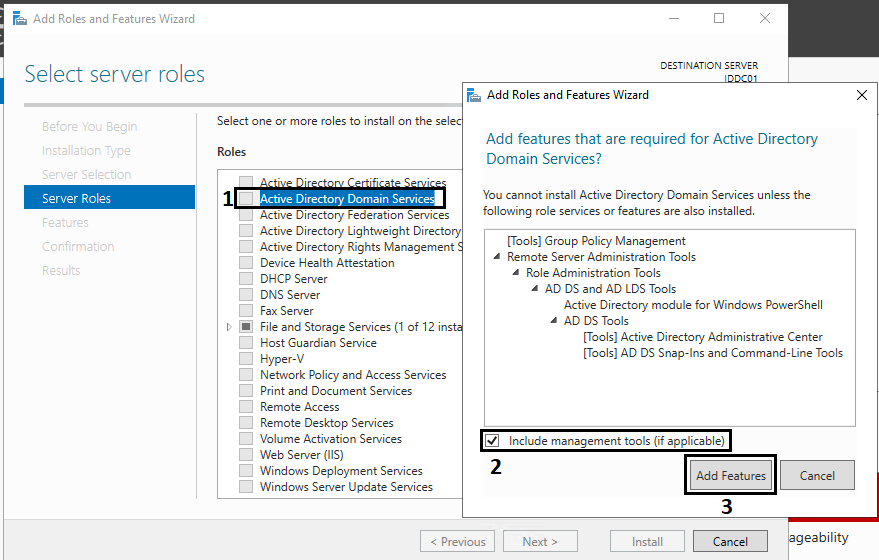Screen dimensions: 879x560
Task: Check the Host Guardian Service role
Action: [246, 343]
